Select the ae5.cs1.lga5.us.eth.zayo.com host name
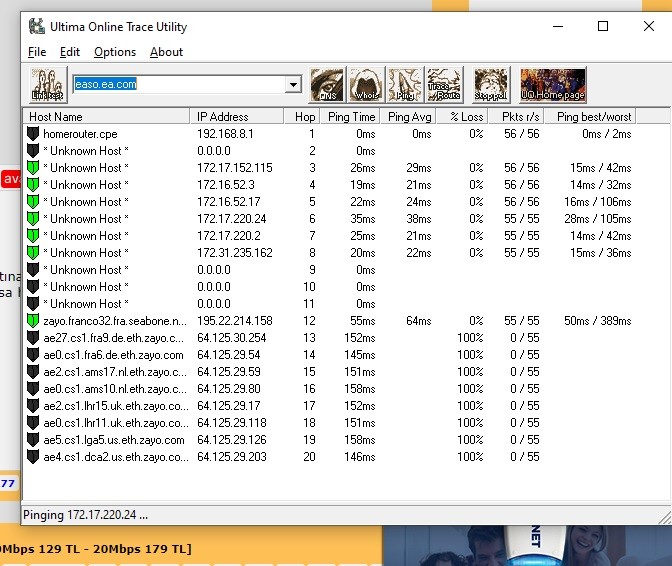 [114, 440]
